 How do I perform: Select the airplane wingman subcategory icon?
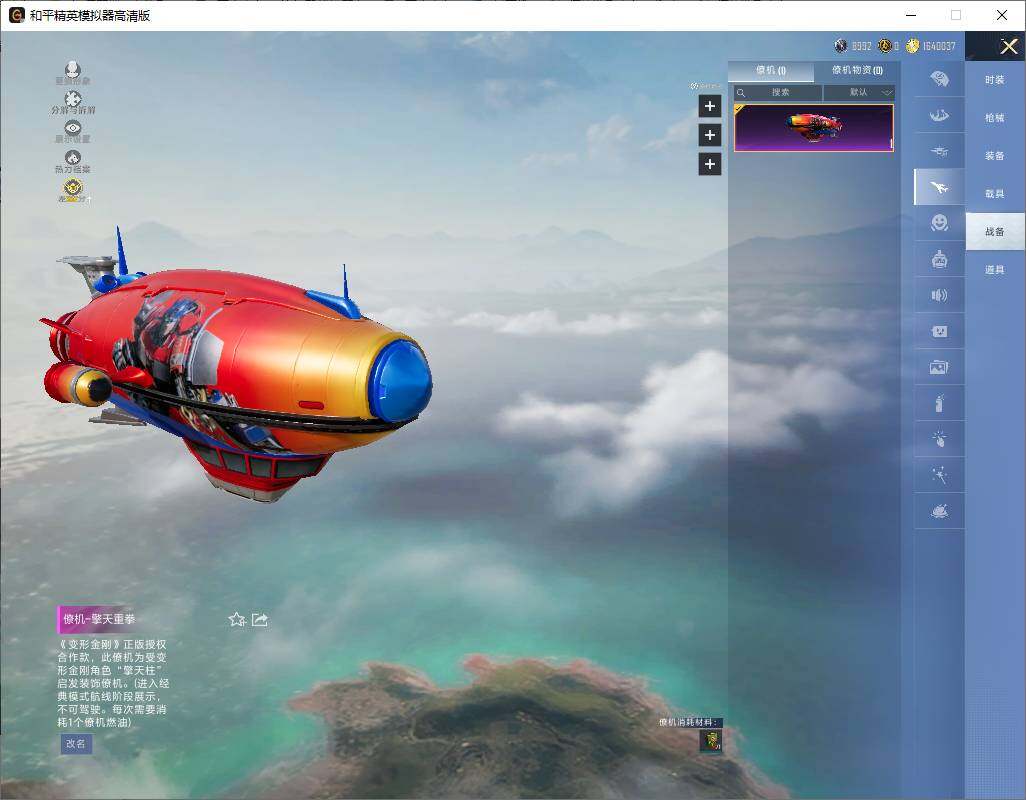pyautogui.click(x=939, y=188)
